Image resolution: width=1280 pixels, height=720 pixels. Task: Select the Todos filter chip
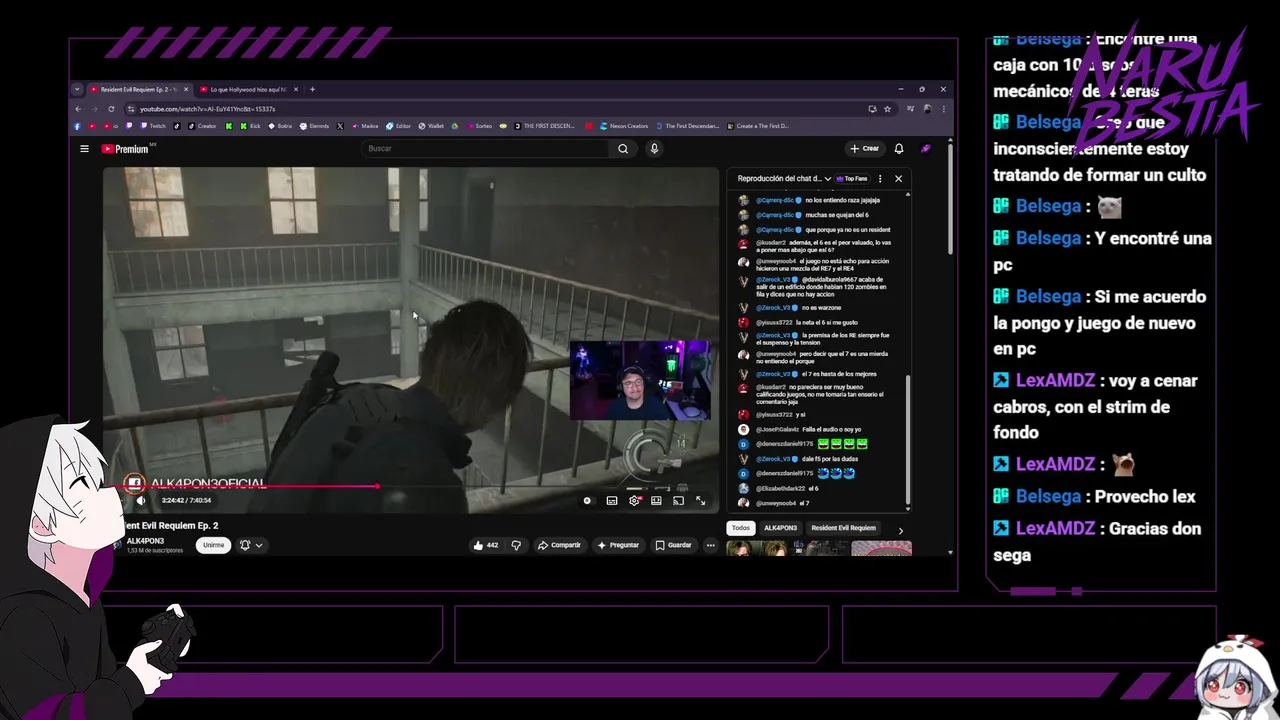point(740,528)
